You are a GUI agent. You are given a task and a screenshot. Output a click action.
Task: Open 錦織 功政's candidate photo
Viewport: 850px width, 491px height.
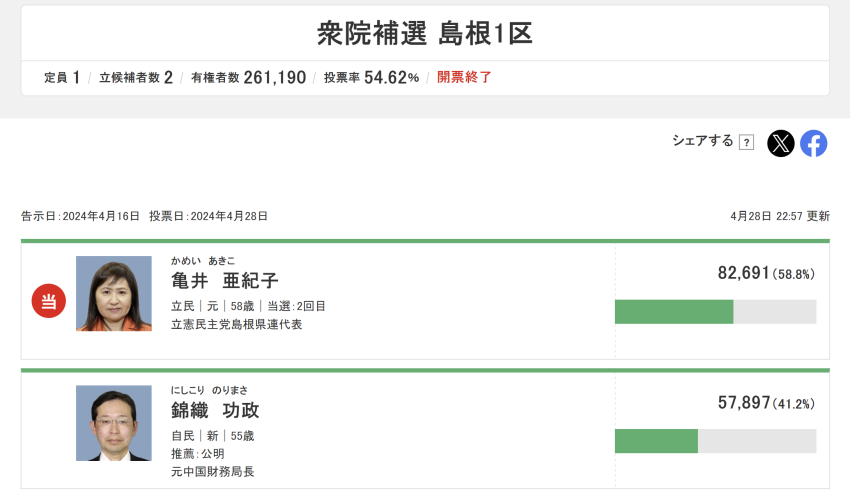click(114, 423)
